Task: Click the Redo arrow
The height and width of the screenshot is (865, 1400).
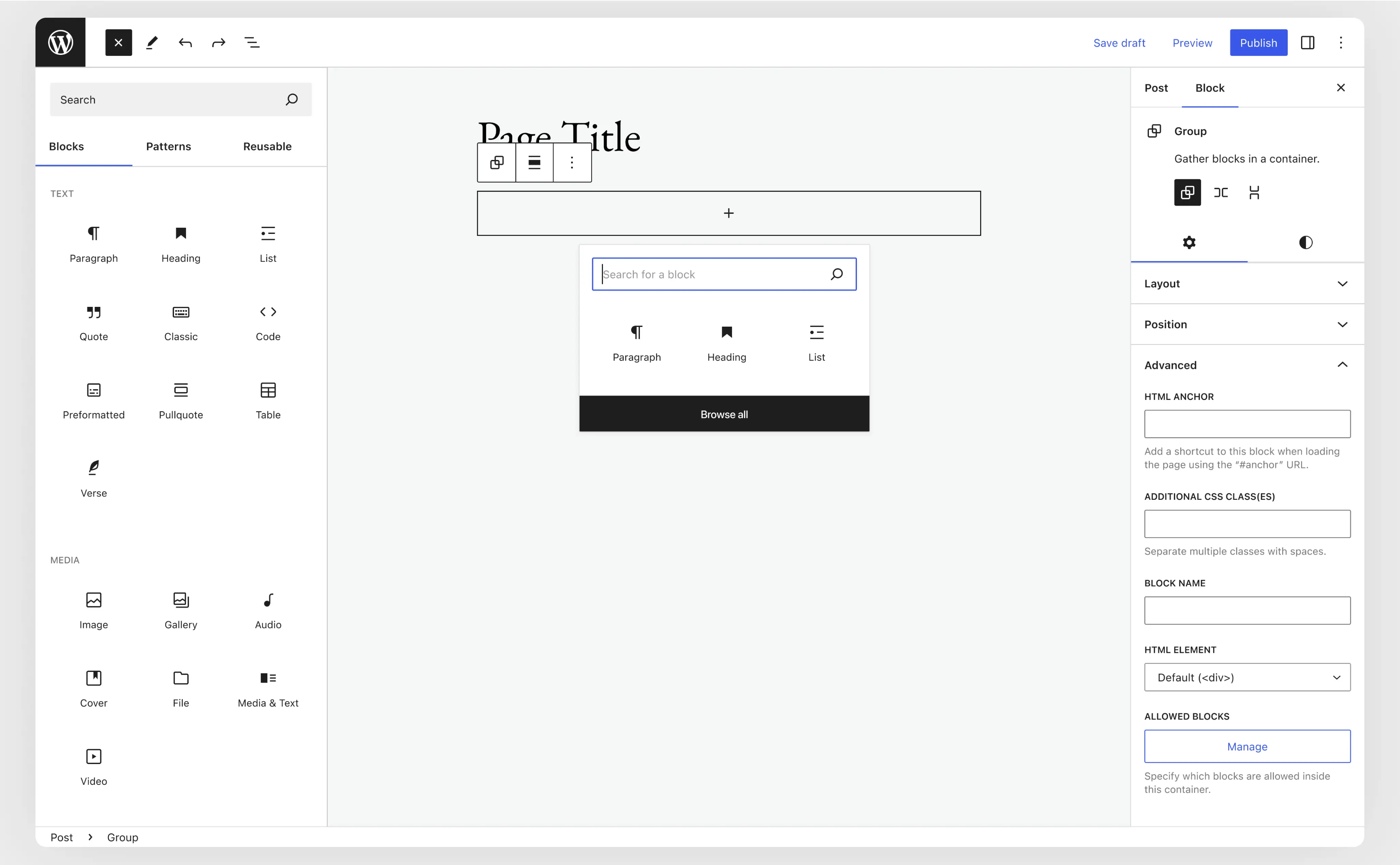Action: click(219, 42)
